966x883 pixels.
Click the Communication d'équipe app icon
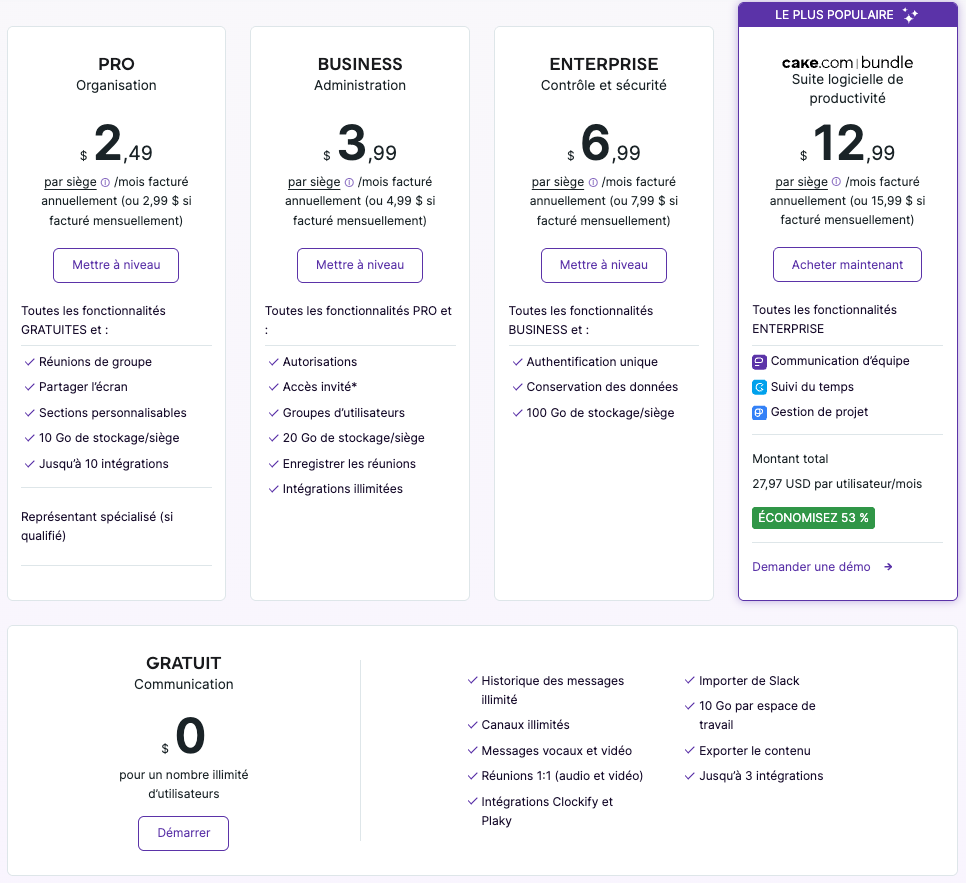point(759,361)
